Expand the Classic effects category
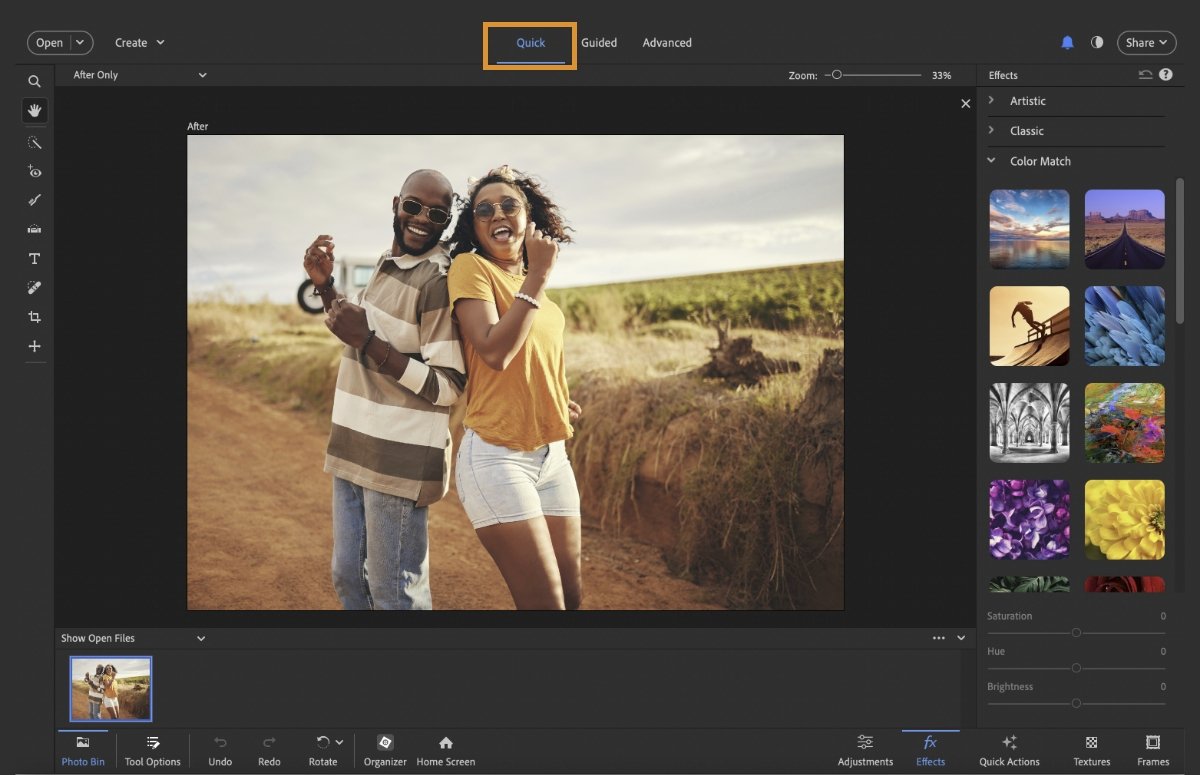The image size is (1200, 775). [x=1028, y=130]
